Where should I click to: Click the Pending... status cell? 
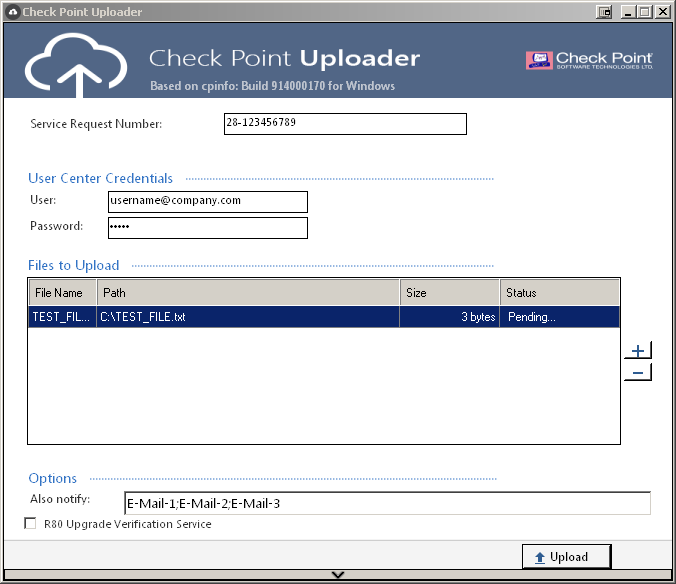(x=560, y=317)
